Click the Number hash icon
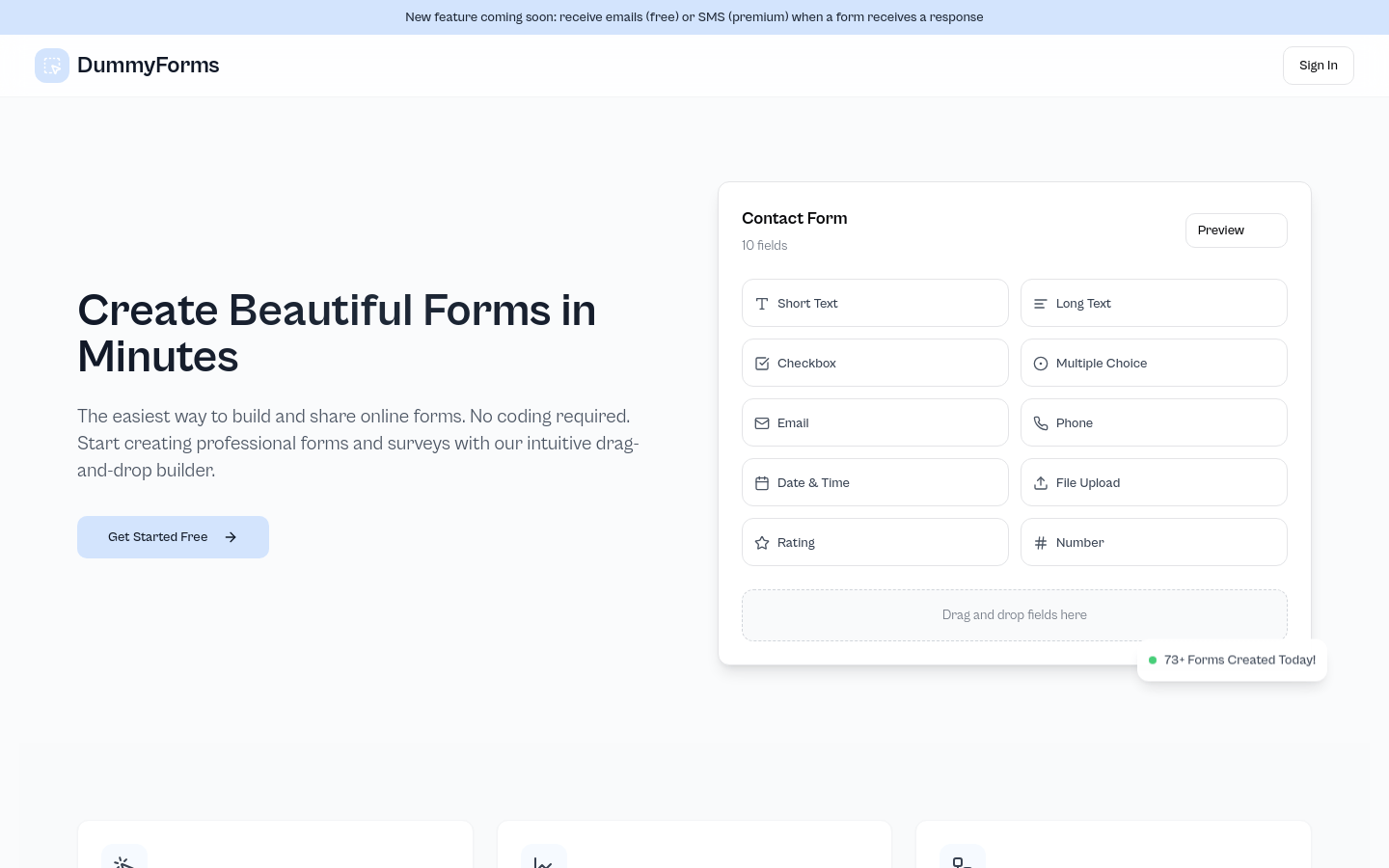Viewport: 1389px width, 868px height. tap(1041, 543)
